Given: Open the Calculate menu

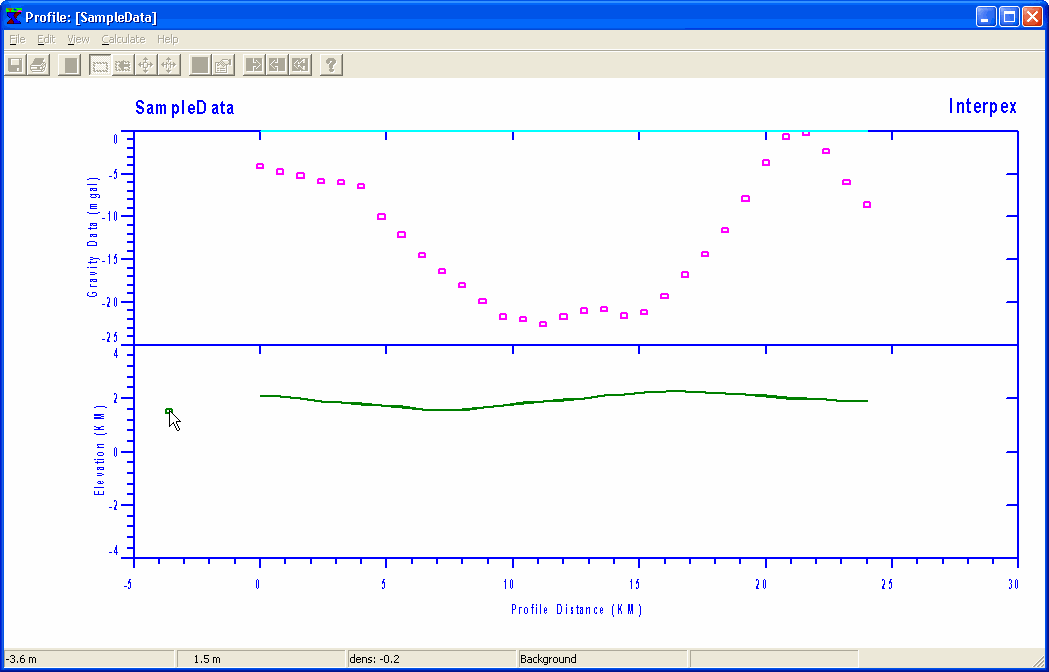Looking at the screenshot, I should tap(123, 39).
